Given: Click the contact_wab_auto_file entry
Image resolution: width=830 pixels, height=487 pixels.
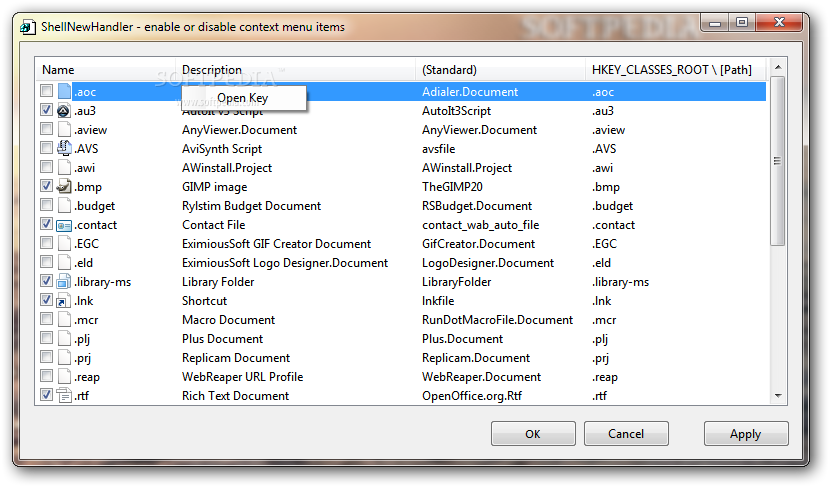Looking at the screenshot, I should point(481,225).
